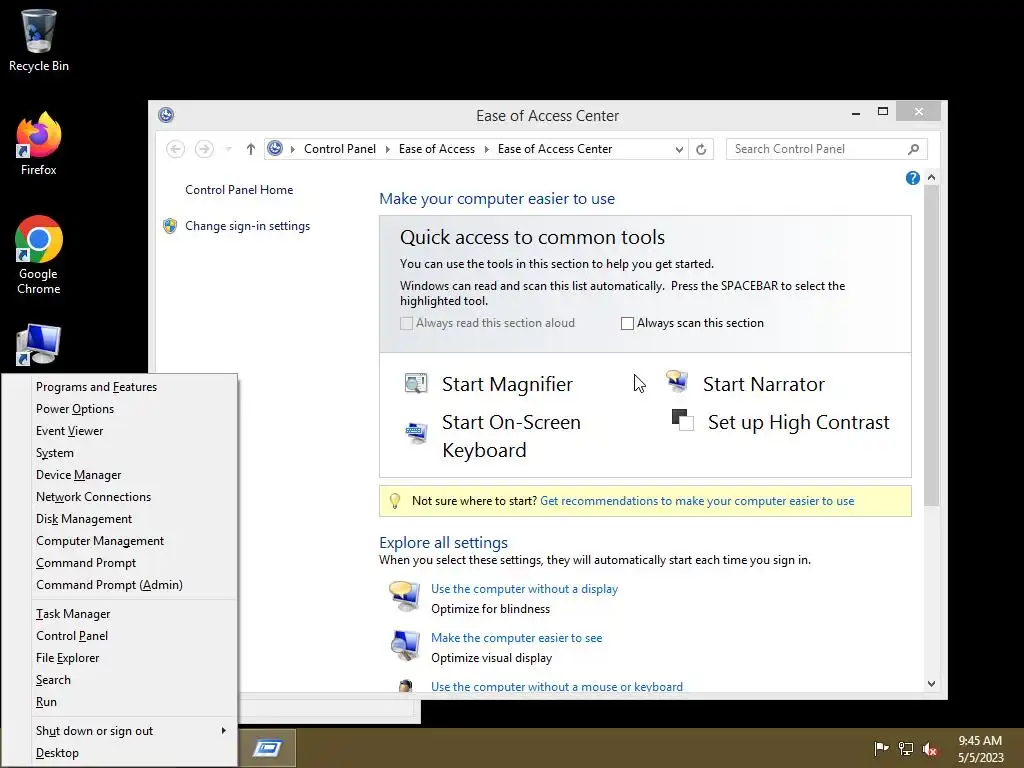The width and height of the screenshot is (1024, 768).
Task: Go back with the Back arrow
Action: (x=175, y=149)
